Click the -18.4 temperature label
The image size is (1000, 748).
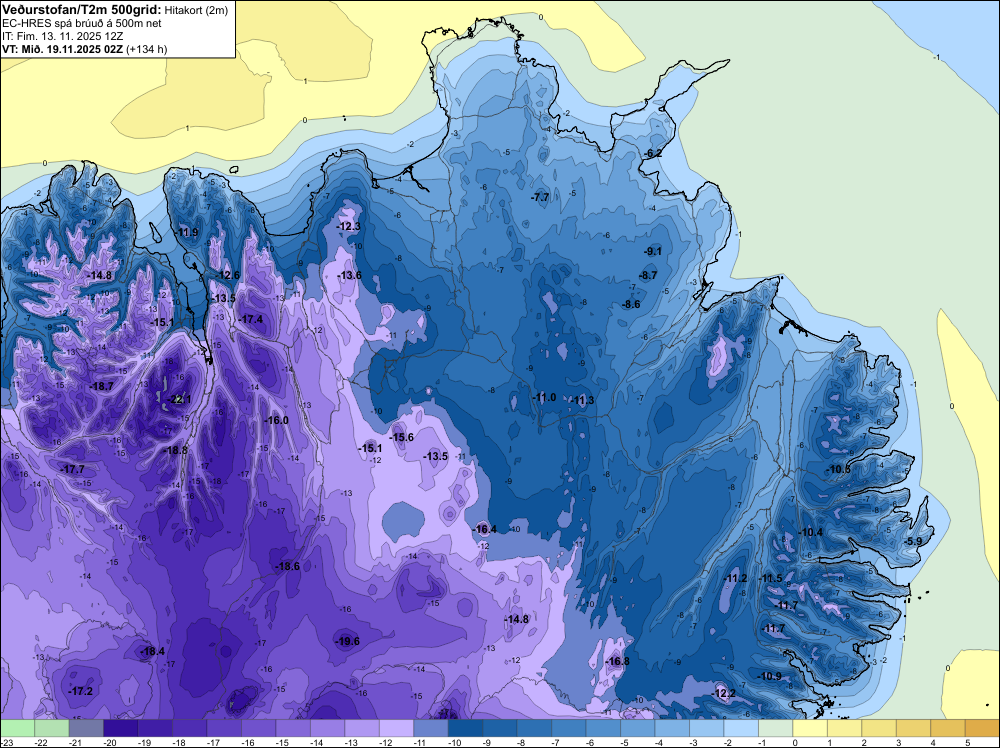point(152,651)
